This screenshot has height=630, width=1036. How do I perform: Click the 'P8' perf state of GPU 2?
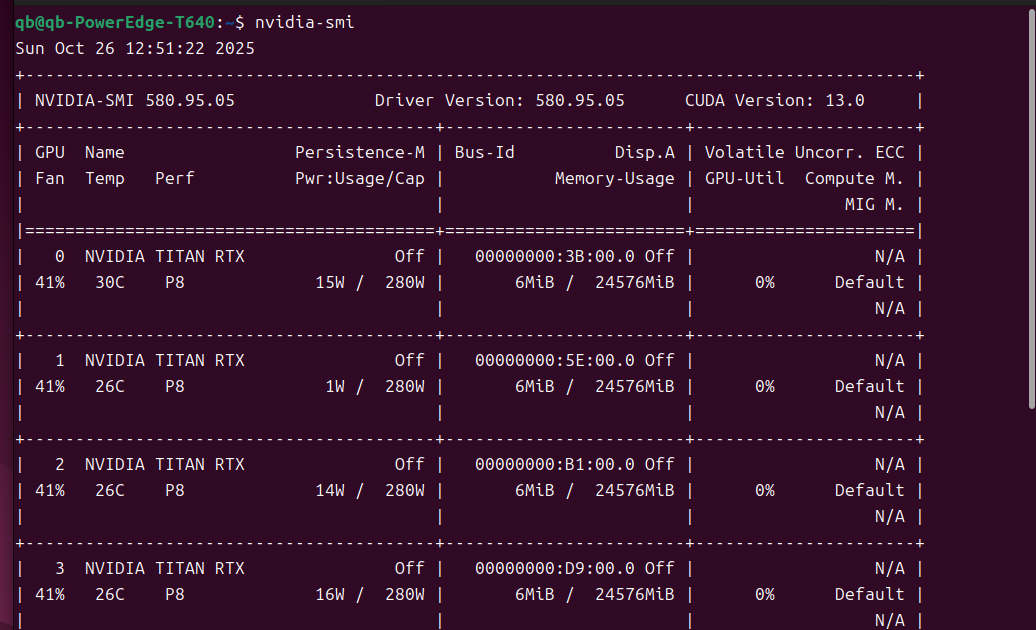click(174, 491)
